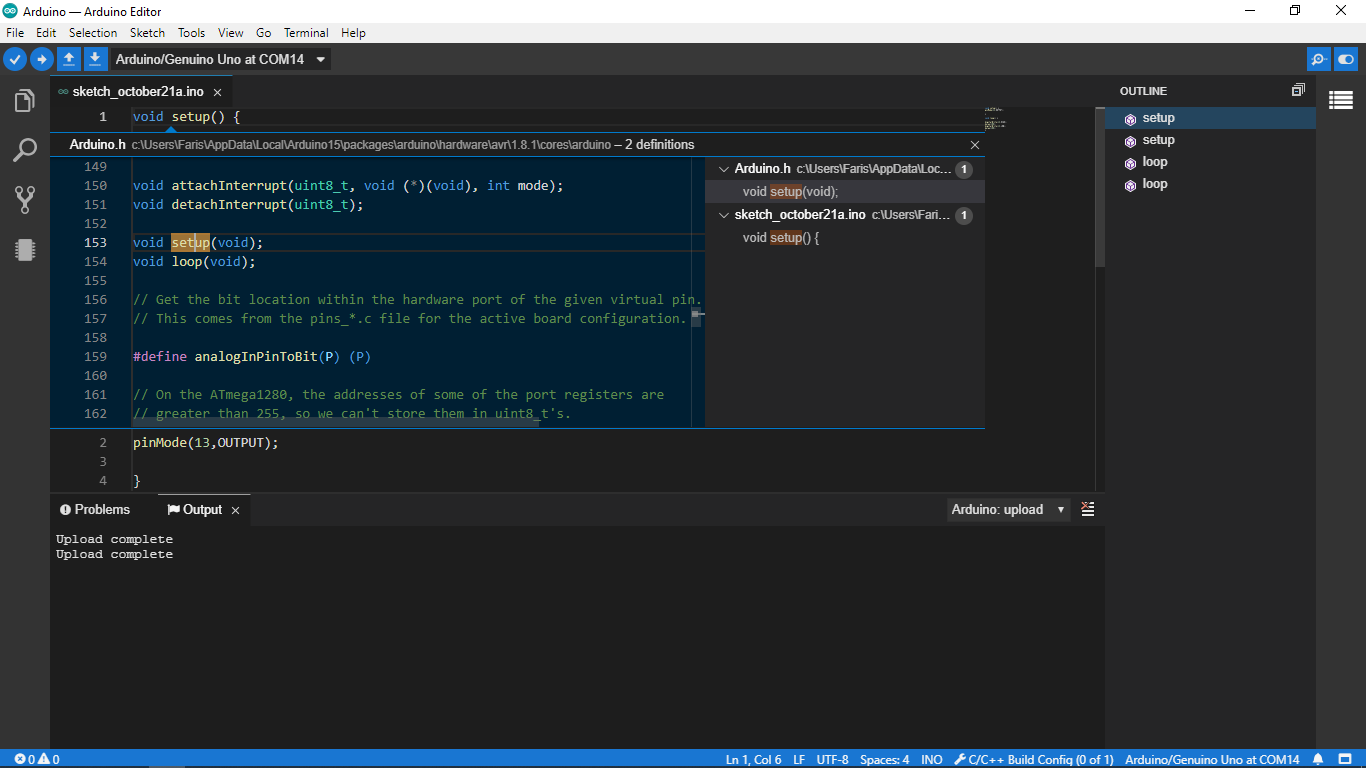1366x768 pixels.
Task: Open the Source Control sidebar icon
Action: 25,199
